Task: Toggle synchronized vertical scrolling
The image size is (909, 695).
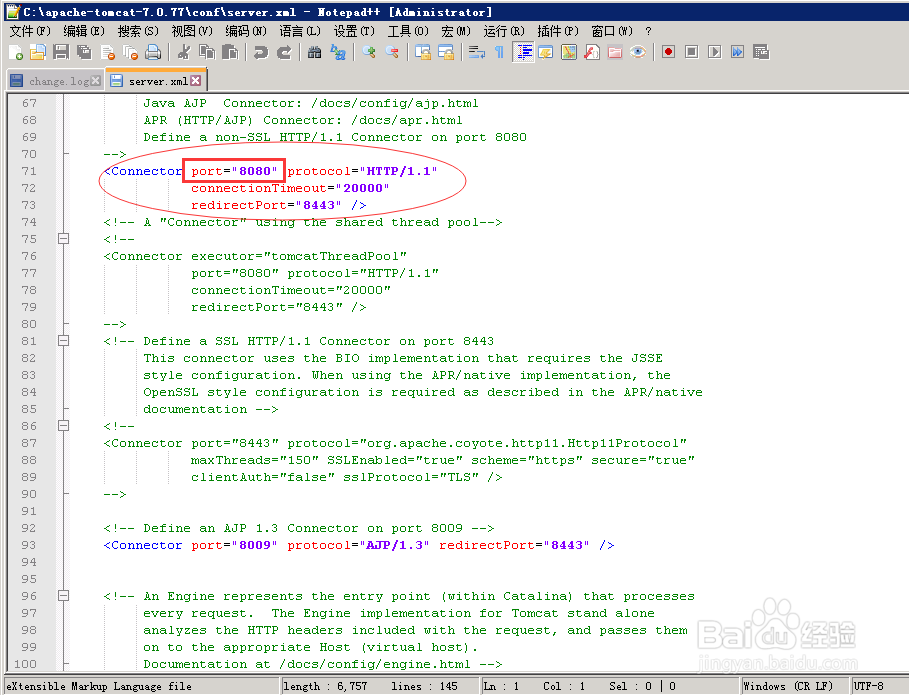Action: (x=423, y=52)
